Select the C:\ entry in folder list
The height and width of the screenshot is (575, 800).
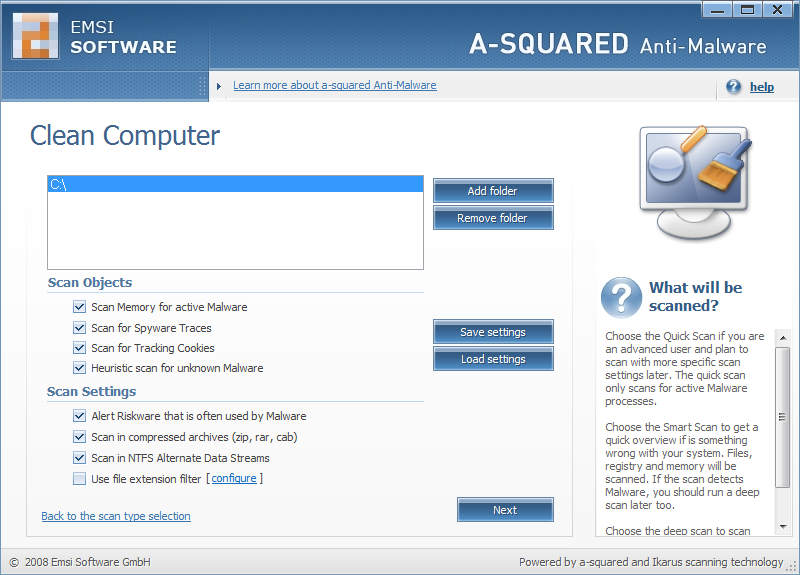(x=235, y=184)
